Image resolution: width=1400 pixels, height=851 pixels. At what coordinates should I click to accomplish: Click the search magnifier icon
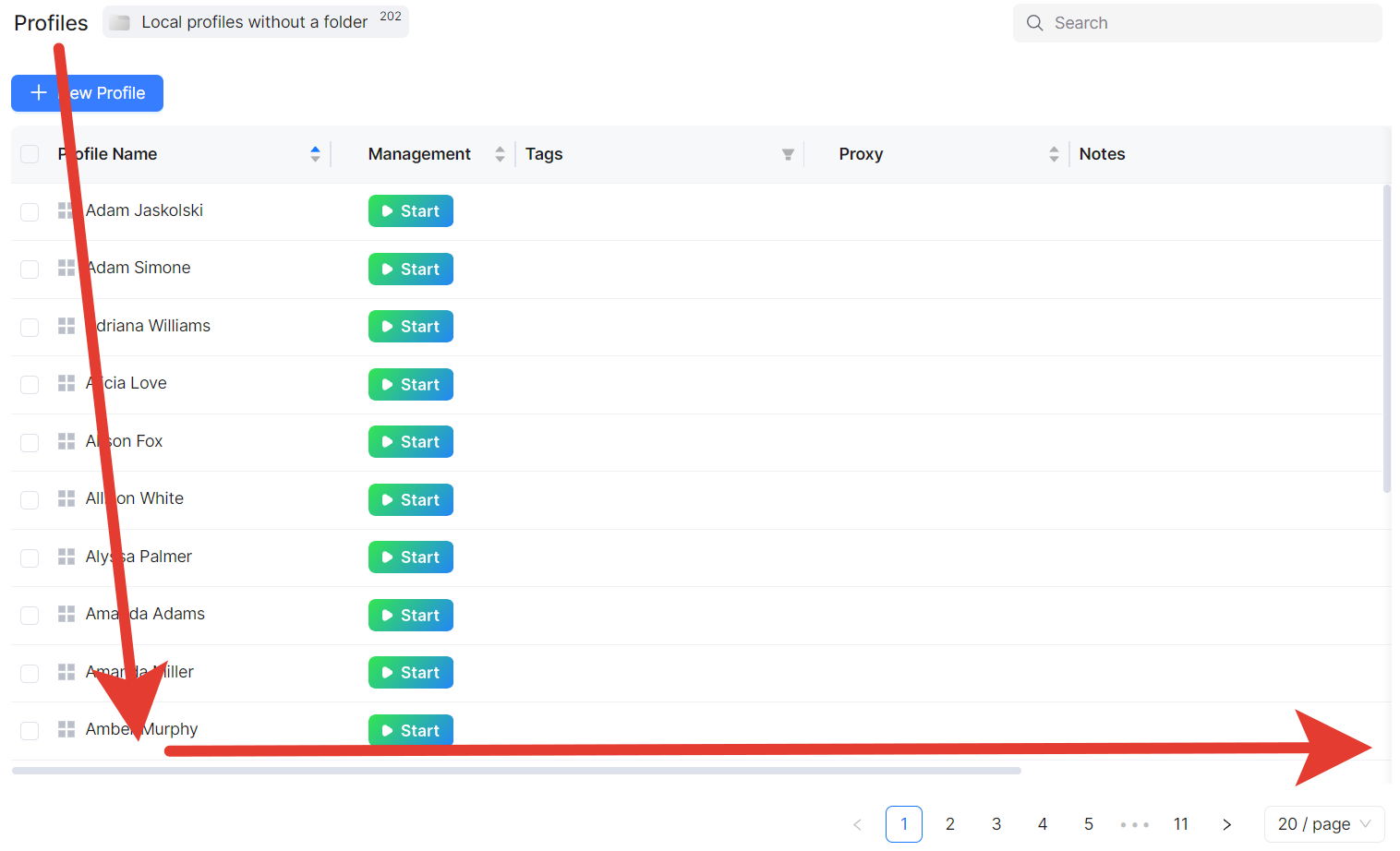(x=1035, y=23)
